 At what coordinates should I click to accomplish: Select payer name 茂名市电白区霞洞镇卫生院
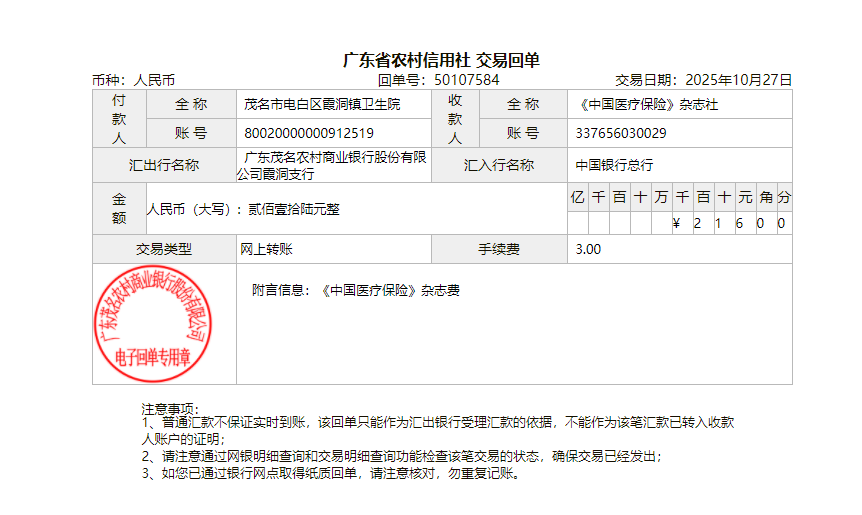[x=322, y=104]
